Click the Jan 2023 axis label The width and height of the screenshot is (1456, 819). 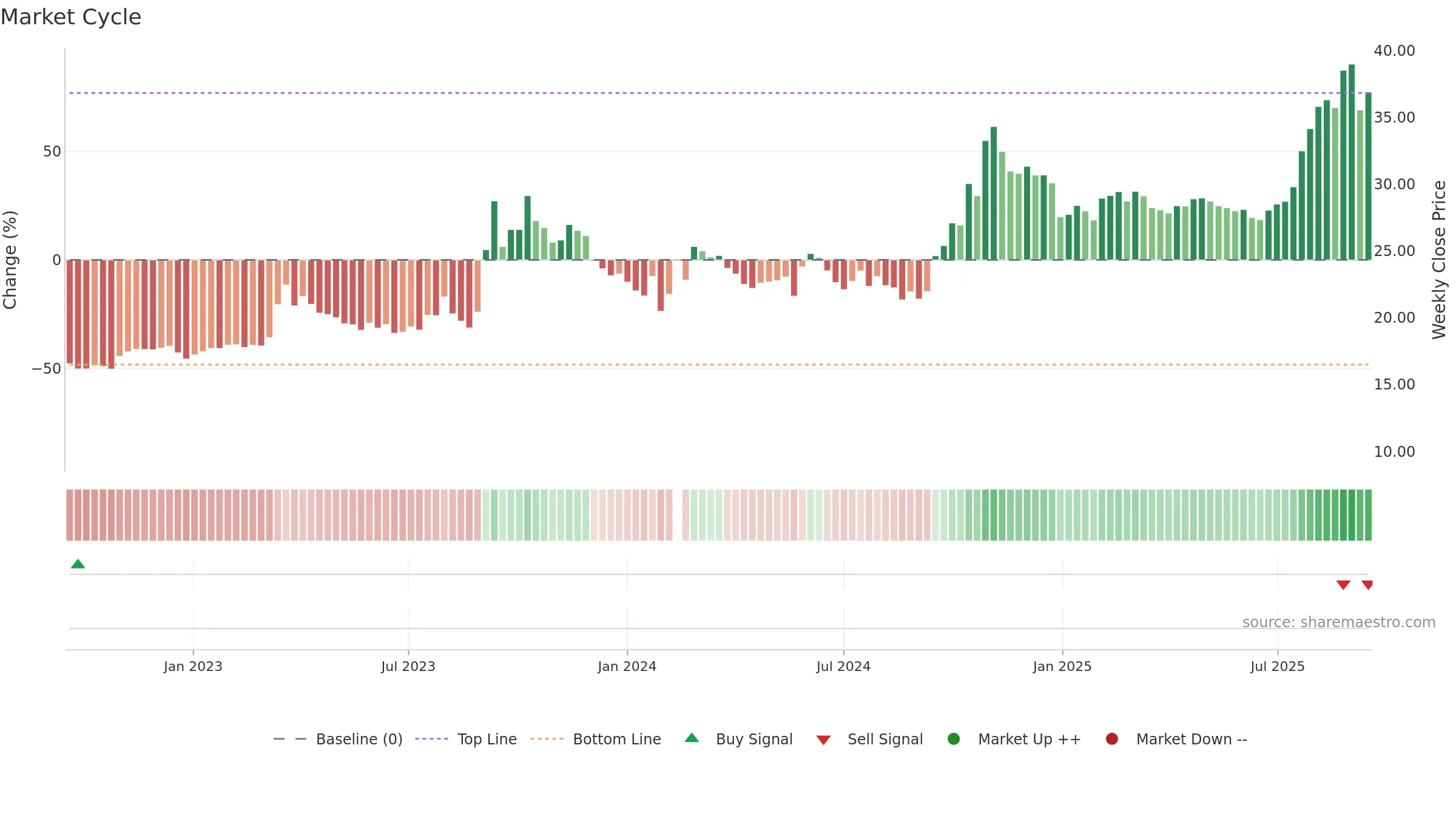pyautogui.click(x=193, y=667)
